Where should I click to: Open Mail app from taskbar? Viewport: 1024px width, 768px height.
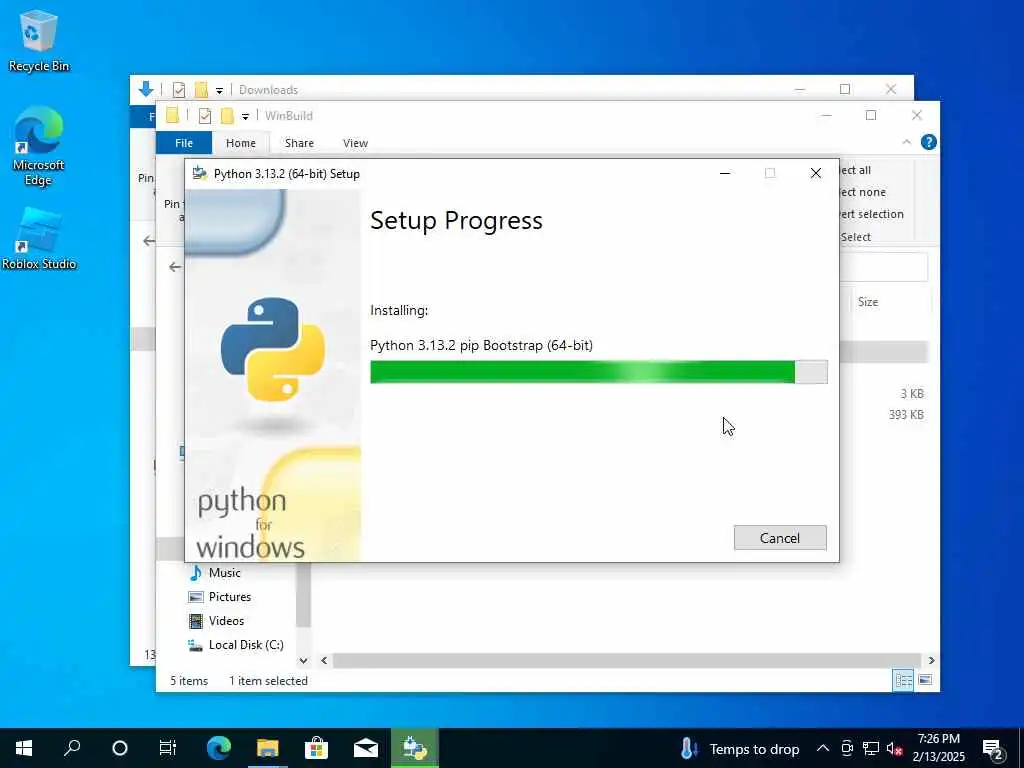(366, 748)
